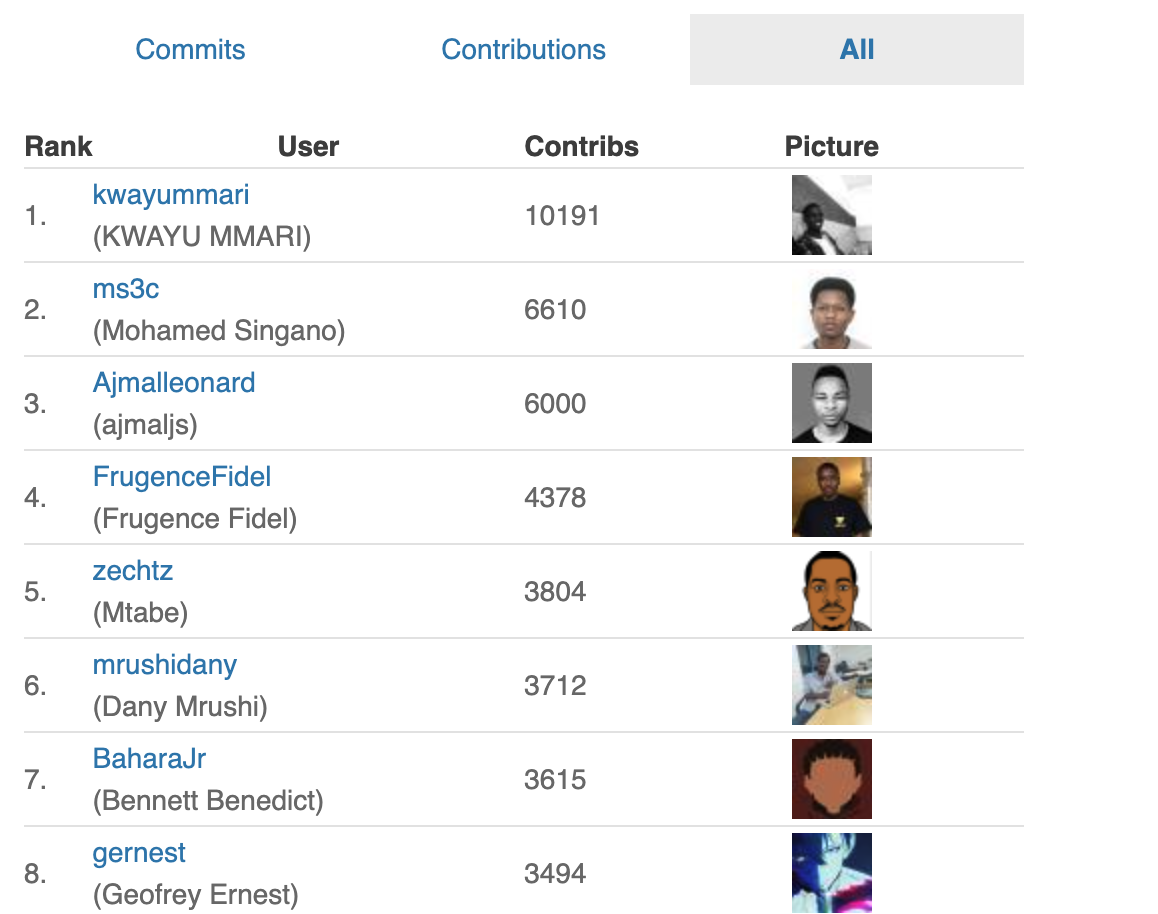The image size is (1158, 914).
Task: Click the BaharaJr username link
Action: [149, 759]
